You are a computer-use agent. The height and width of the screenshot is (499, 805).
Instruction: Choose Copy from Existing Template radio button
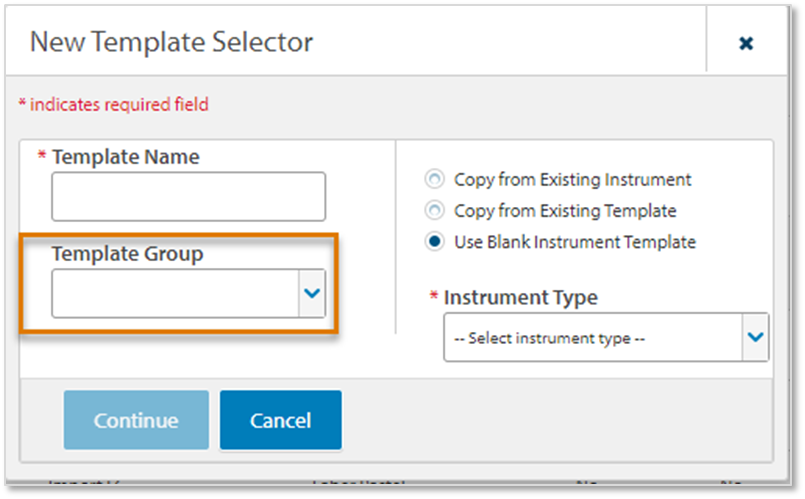pos(435,211)
